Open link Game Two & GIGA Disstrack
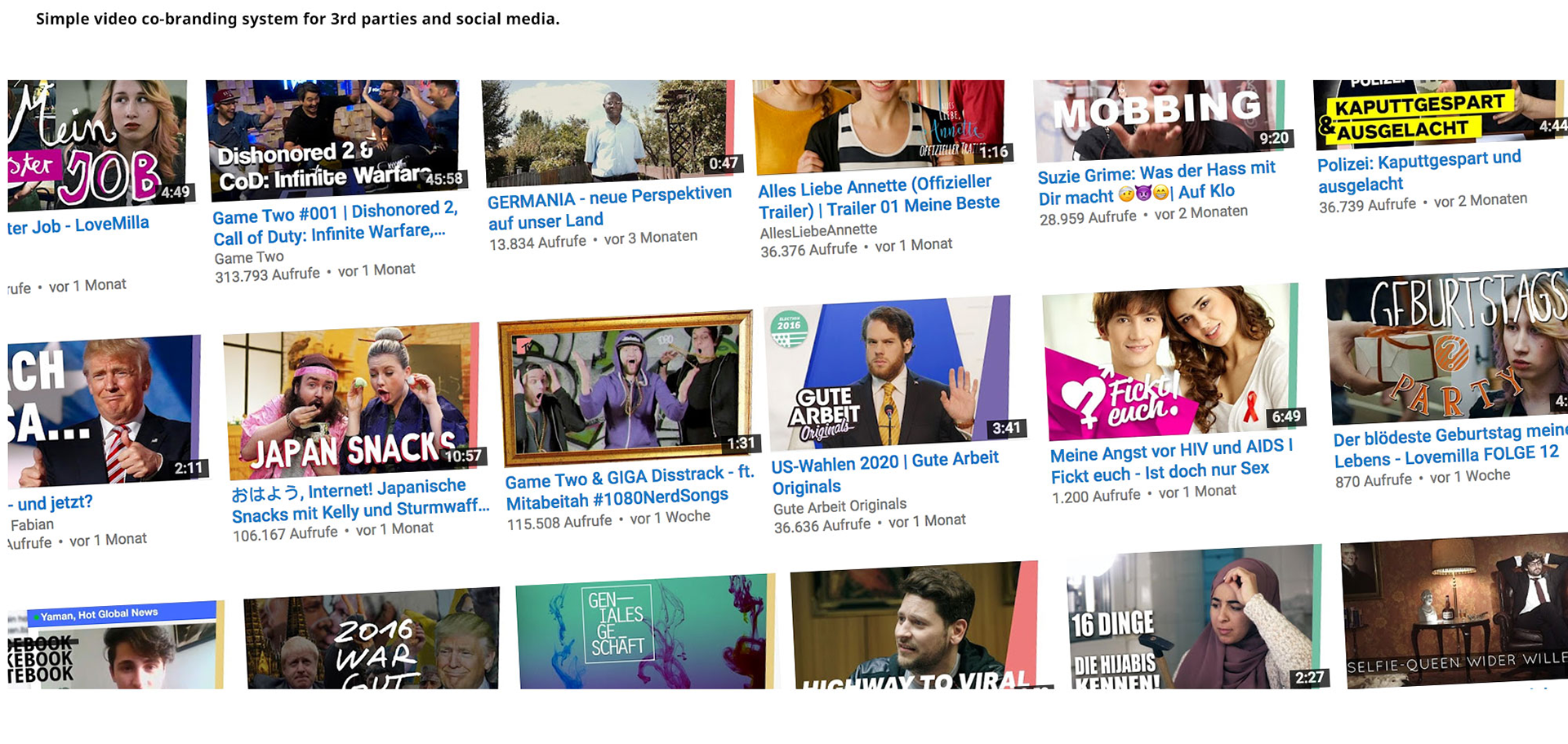Viewport: 1568px width, 744px height. 630,488
